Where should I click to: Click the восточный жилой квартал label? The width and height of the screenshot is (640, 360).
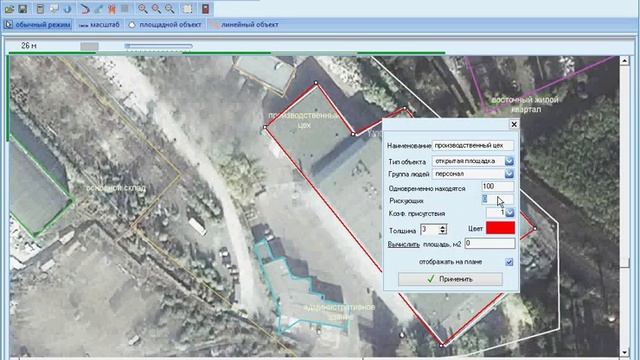[525, 104]
